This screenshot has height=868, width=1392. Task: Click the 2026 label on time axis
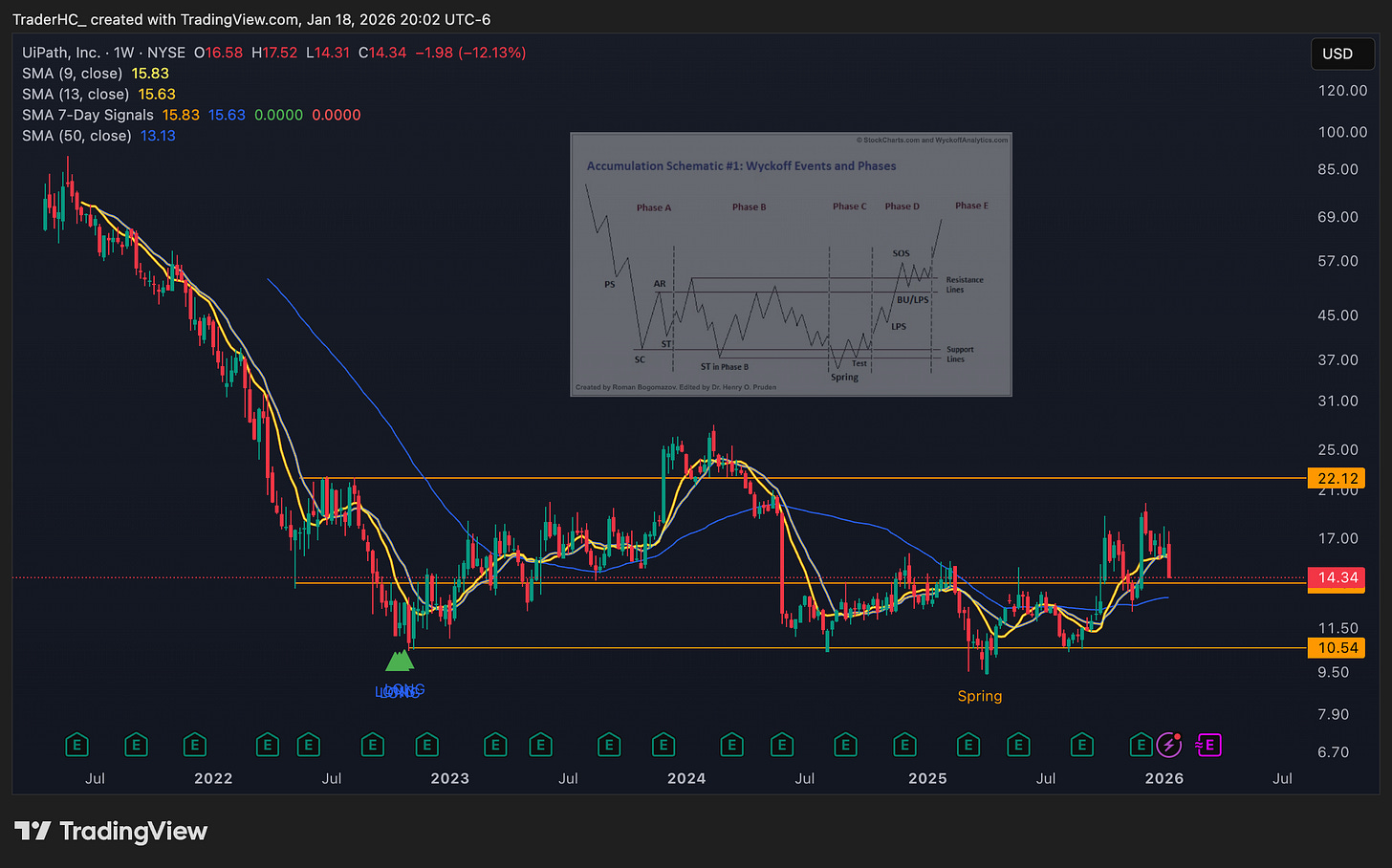(1164, 778)
